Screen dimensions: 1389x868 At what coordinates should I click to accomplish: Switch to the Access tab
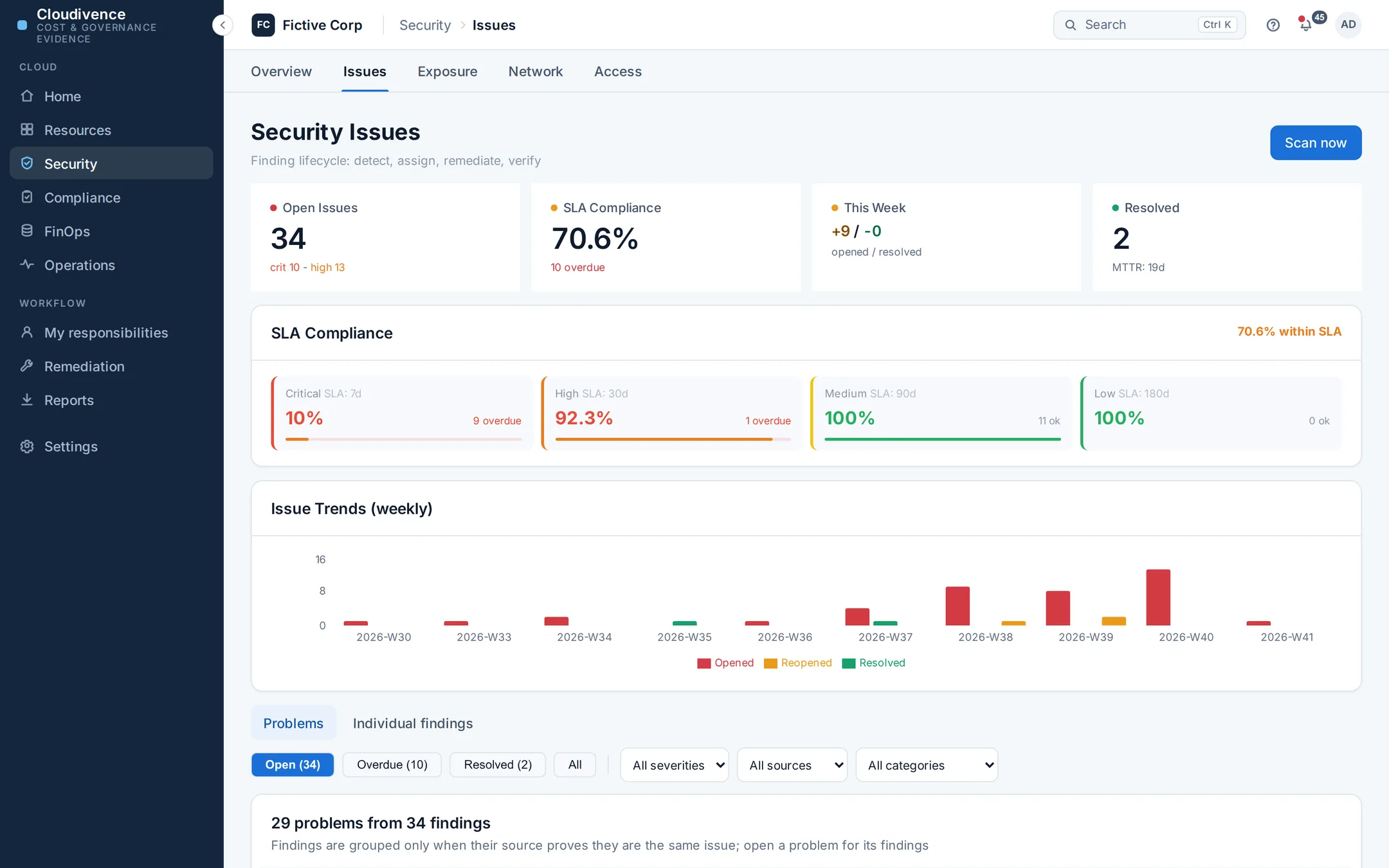pyautogui.click(x=618, y=71)
